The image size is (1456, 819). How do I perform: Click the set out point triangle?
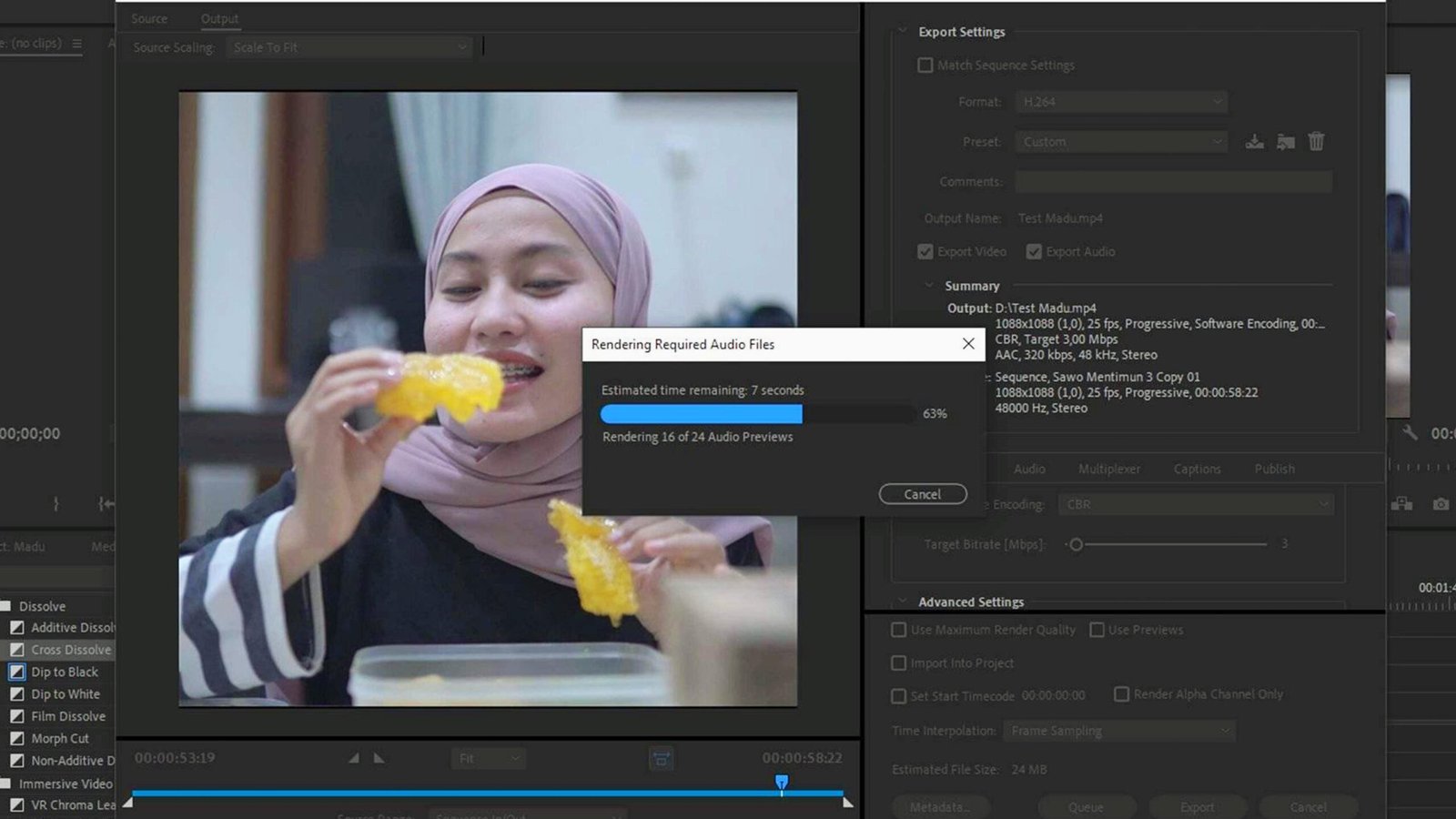tap(379, 758)
